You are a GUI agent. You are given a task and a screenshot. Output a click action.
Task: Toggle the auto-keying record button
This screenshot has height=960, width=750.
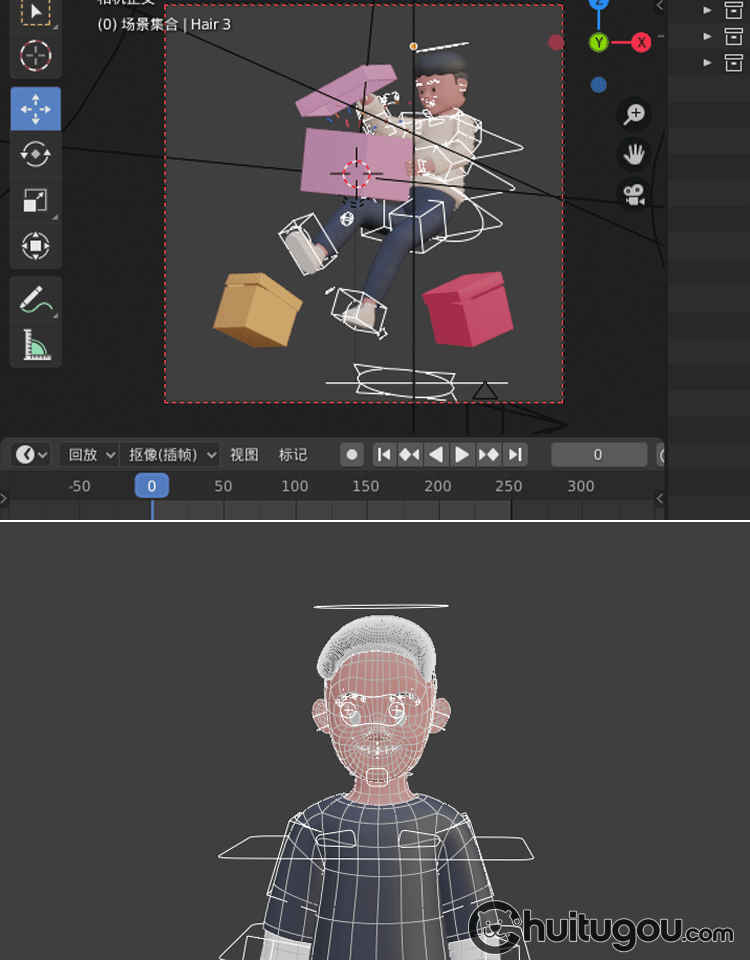click(x=352, y=455)
